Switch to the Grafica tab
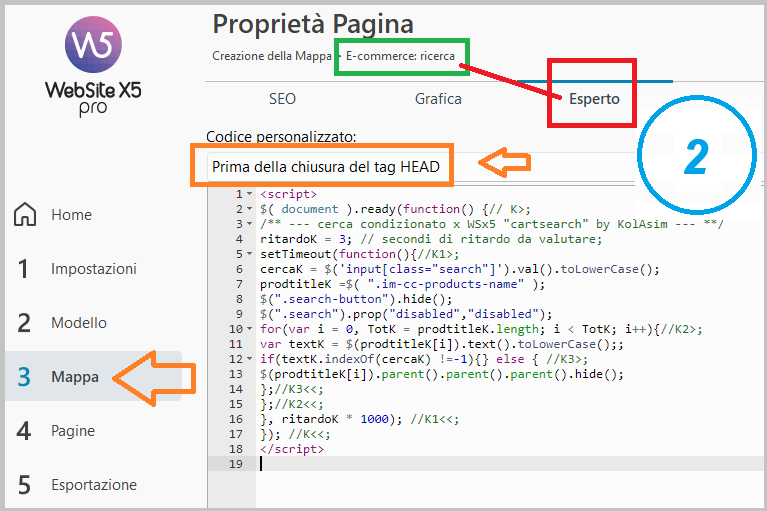 438,99
